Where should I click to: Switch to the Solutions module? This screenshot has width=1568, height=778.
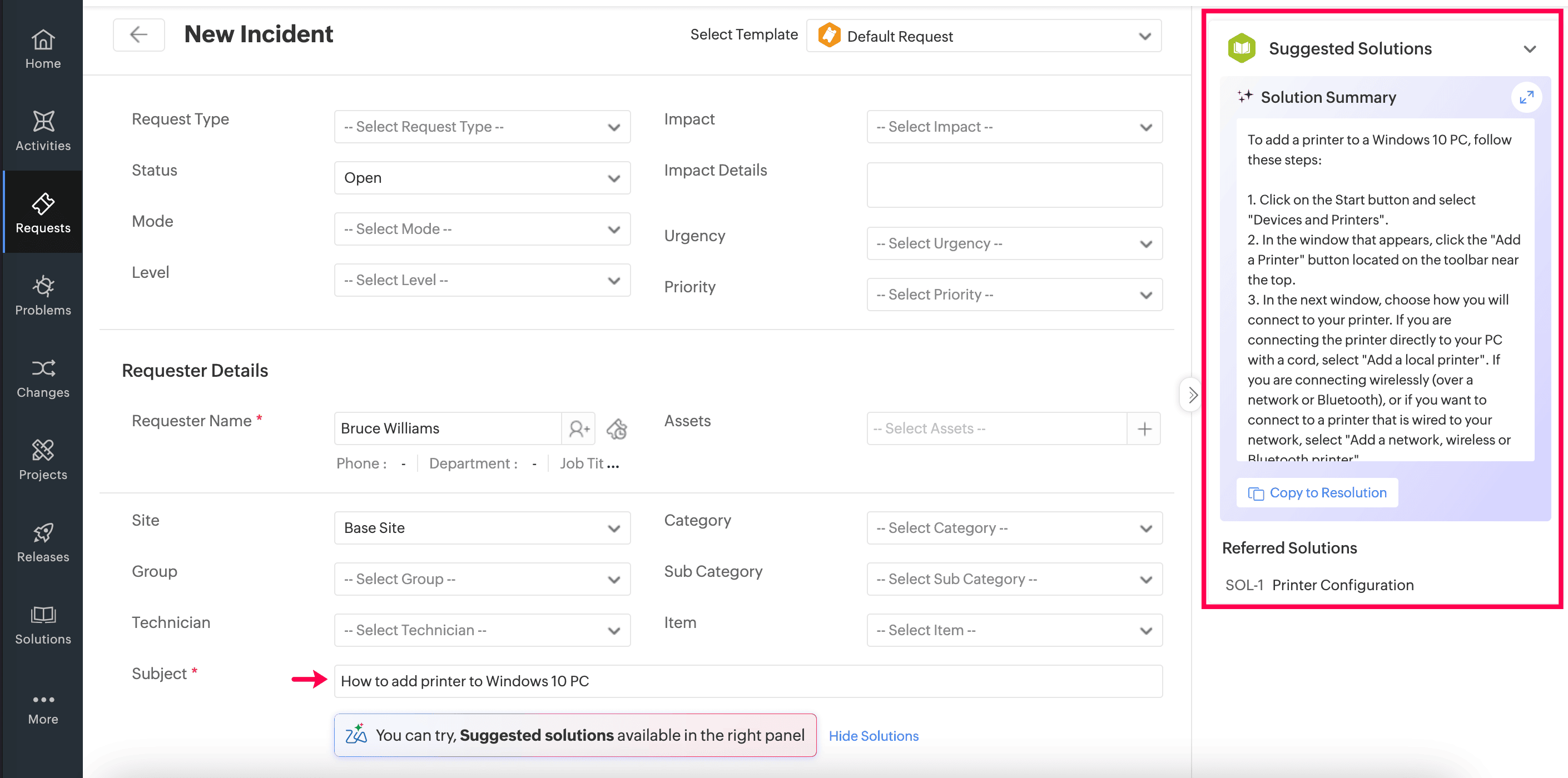point(43,625)
